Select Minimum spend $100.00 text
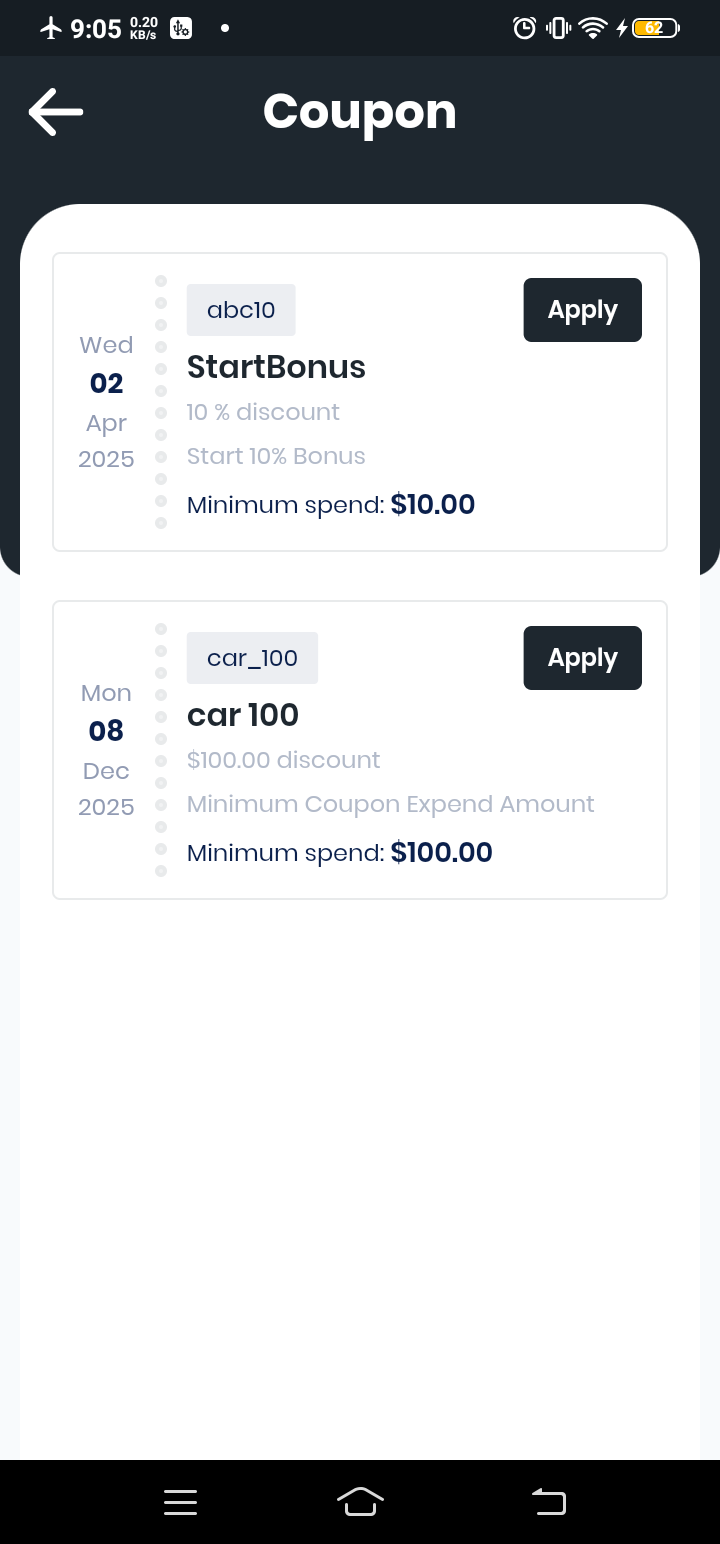Image resolution: width=720 pixels, height=1544 pixels. coord(340,853)
